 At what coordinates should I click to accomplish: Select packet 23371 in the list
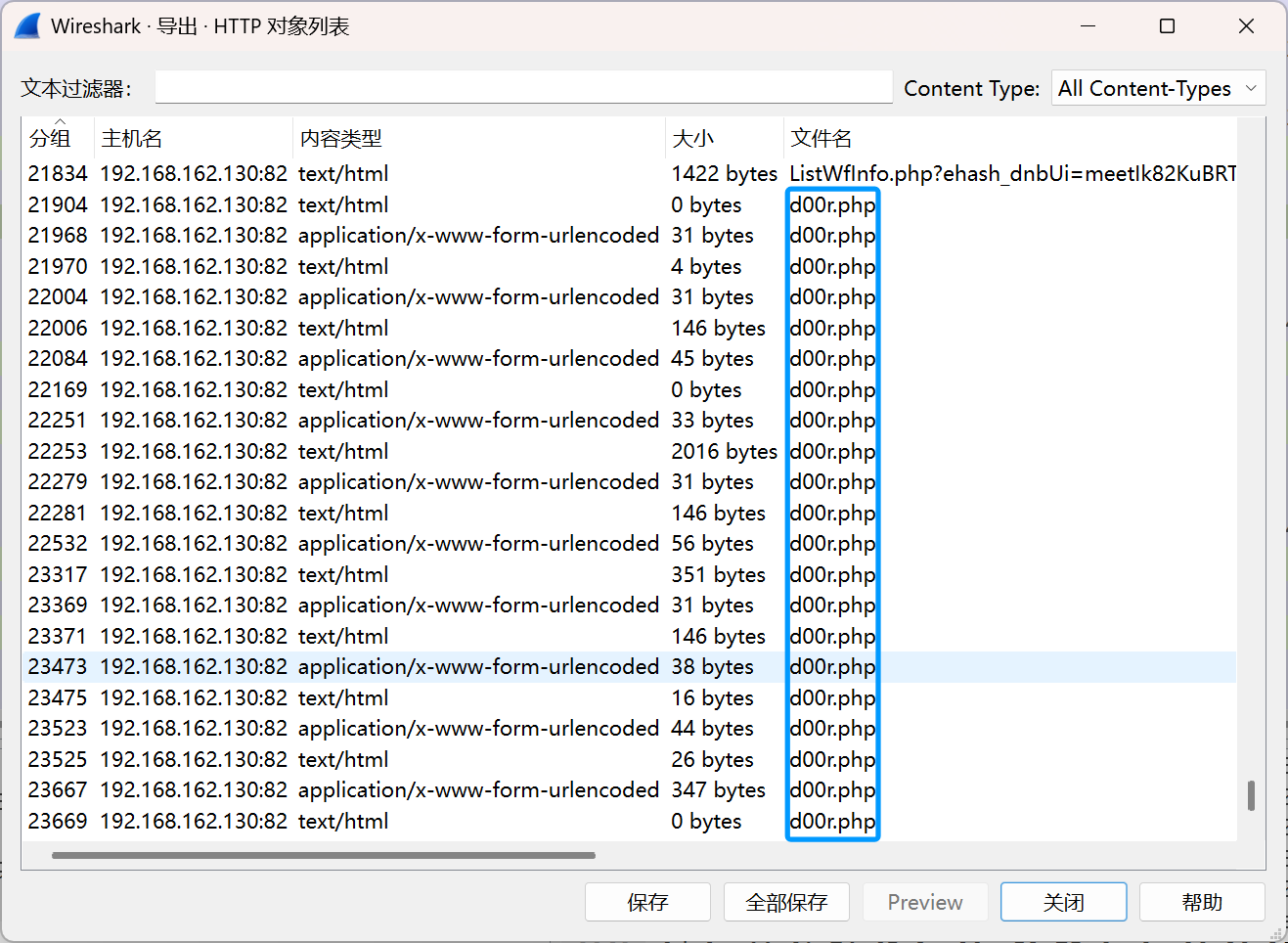coord(630,636)
